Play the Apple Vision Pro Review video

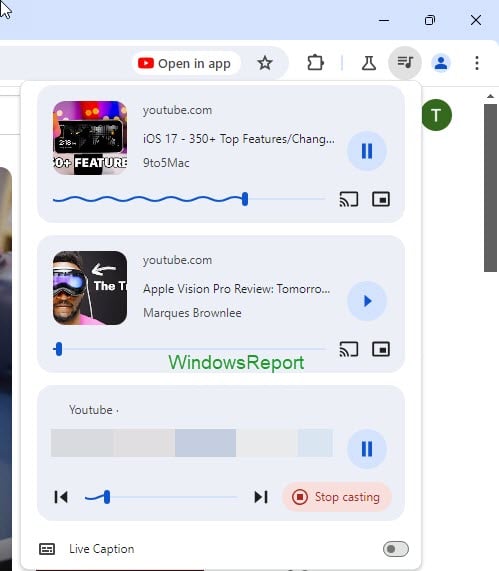[x=367, y=301]
